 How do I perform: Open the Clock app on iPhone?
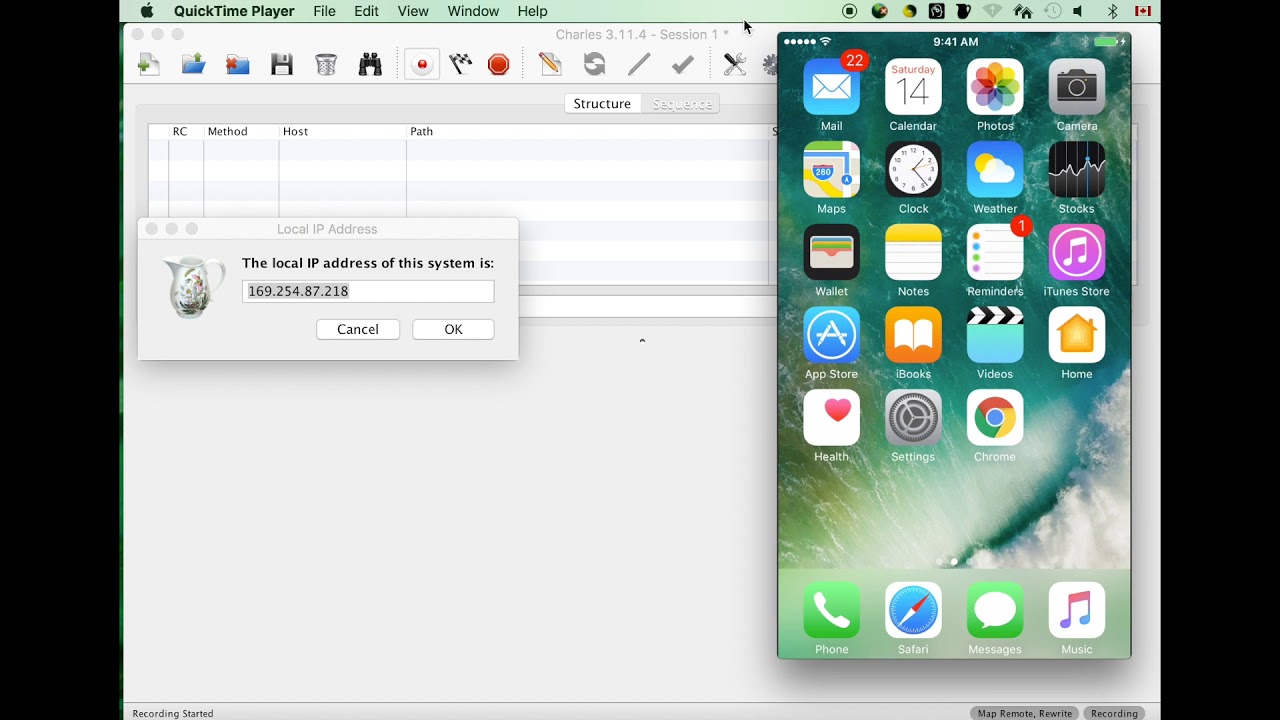point(913,169)
